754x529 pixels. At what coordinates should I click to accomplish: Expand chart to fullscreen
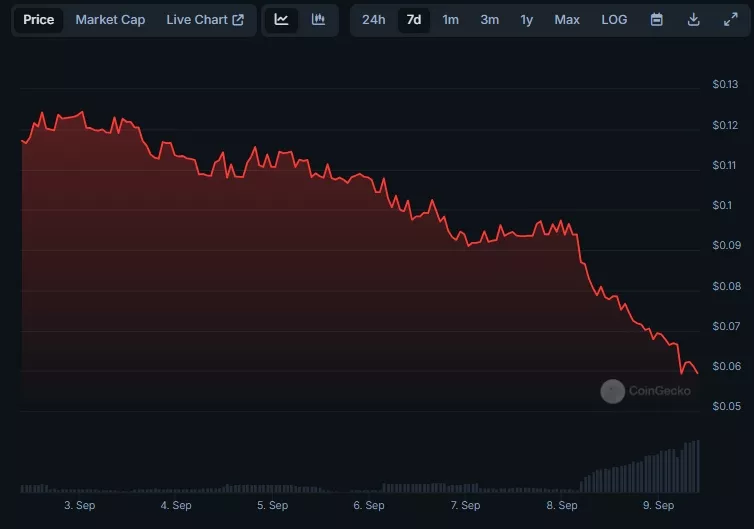(730, 20)
